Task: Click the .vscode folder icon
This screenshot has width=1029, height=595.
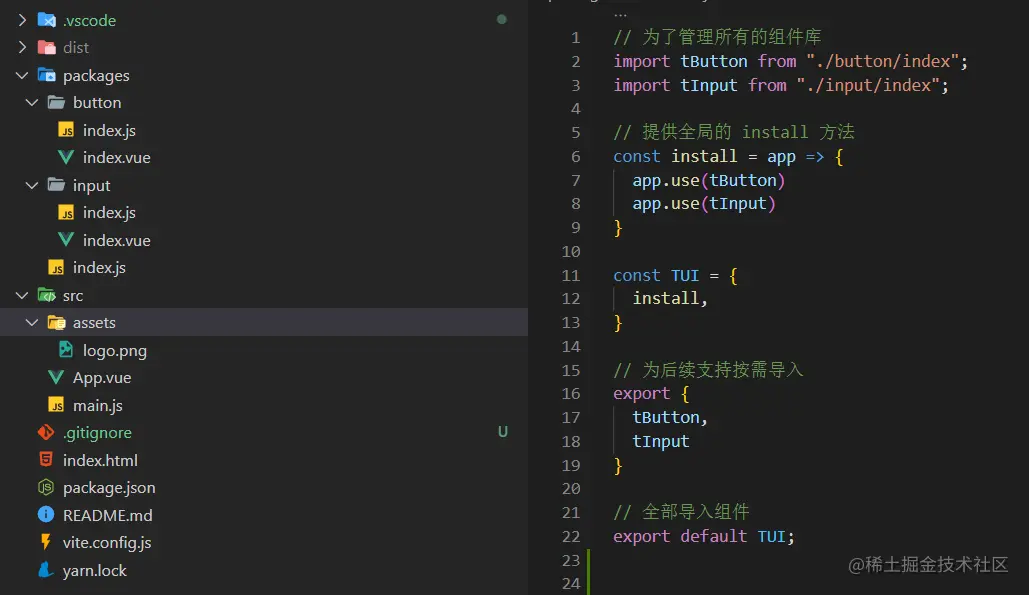Action: click(47, 20)
